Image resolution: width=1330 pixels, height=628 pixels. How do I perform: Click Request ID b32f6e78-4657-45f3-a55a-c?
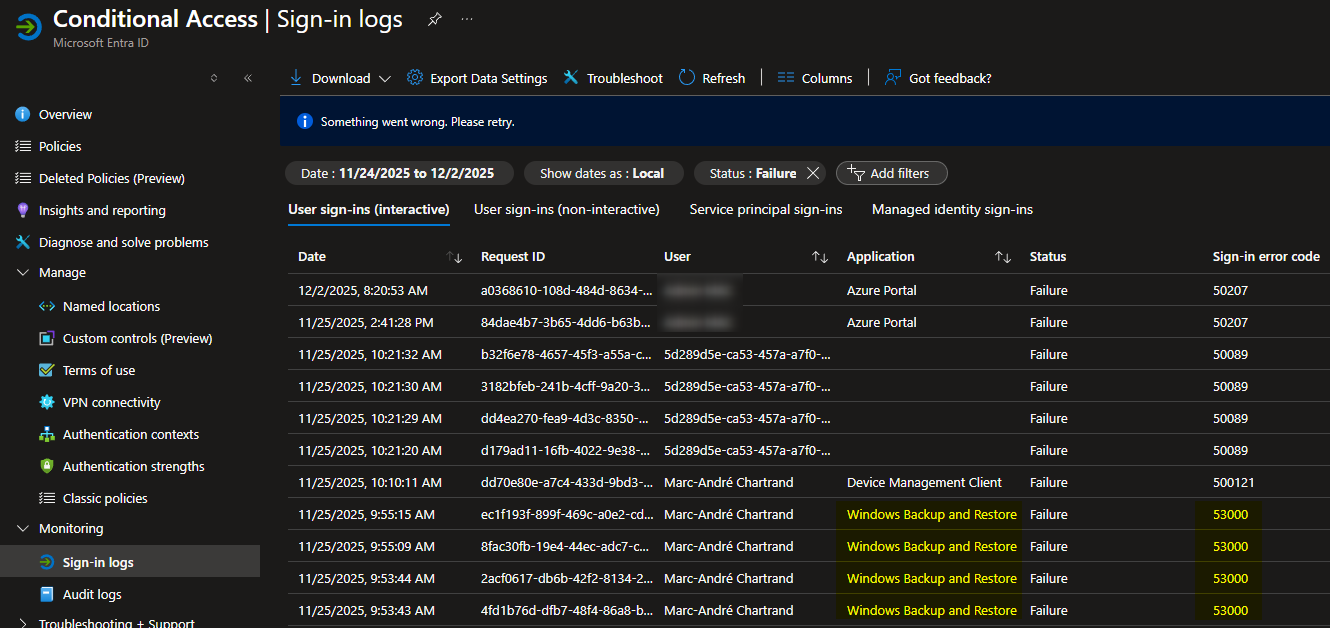[567, 354]
